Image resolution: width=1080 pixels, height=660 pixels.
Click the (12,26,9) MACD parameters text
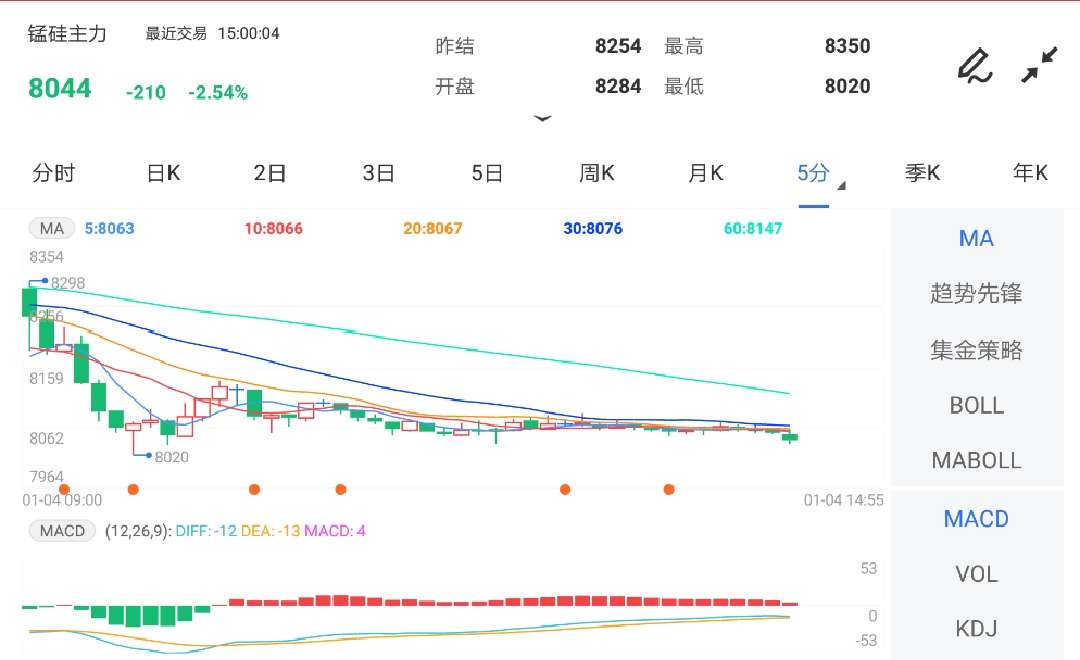(x=138, y=531)
